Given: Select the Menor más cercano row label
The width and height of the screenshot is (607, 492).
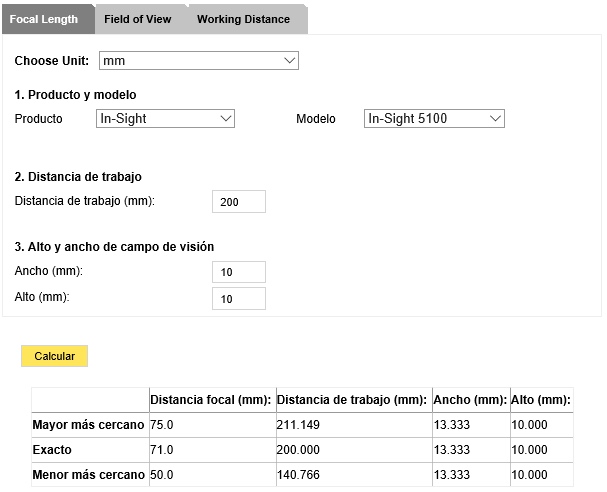Looking at the screenshot, I should [89, 475].
